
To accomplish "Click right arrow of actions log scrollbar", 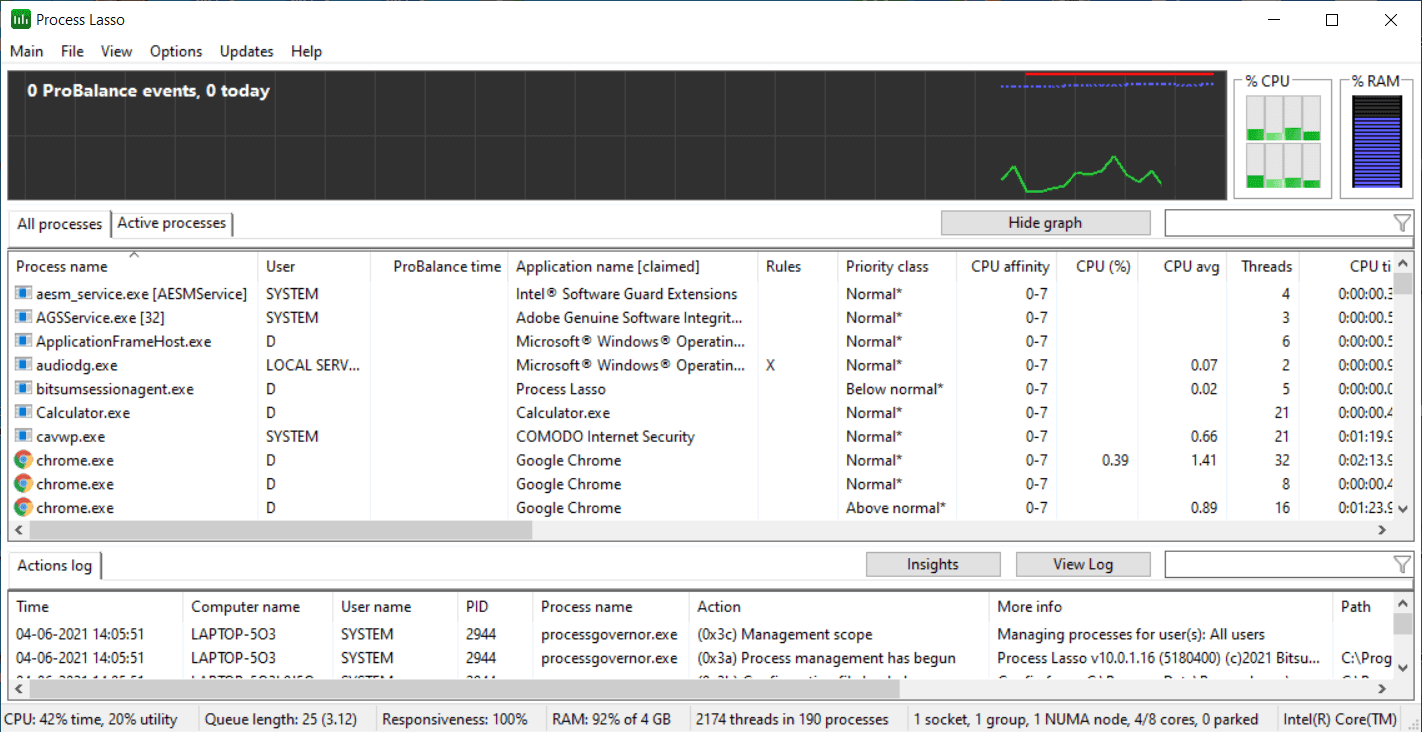I will tap(1384, 689).
